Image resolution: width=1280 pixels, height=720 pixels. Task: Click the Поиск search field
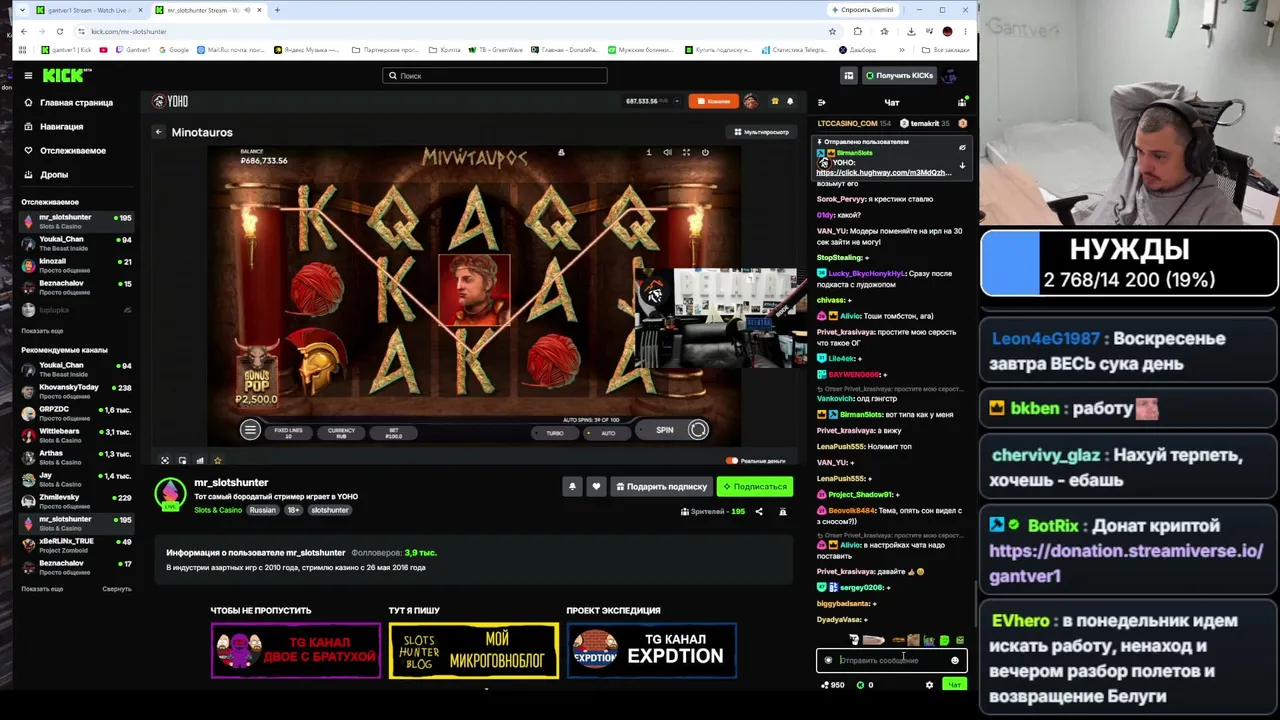(x=494, y=75)
